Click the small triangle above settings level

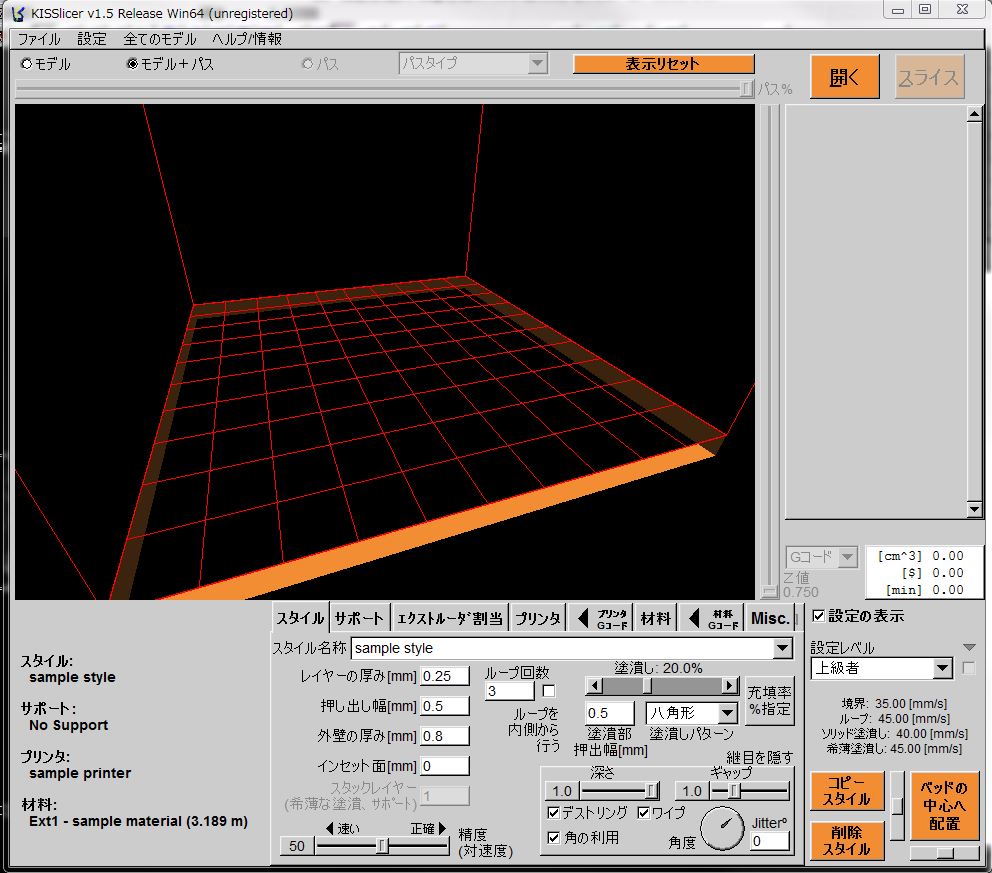(969, 647)
